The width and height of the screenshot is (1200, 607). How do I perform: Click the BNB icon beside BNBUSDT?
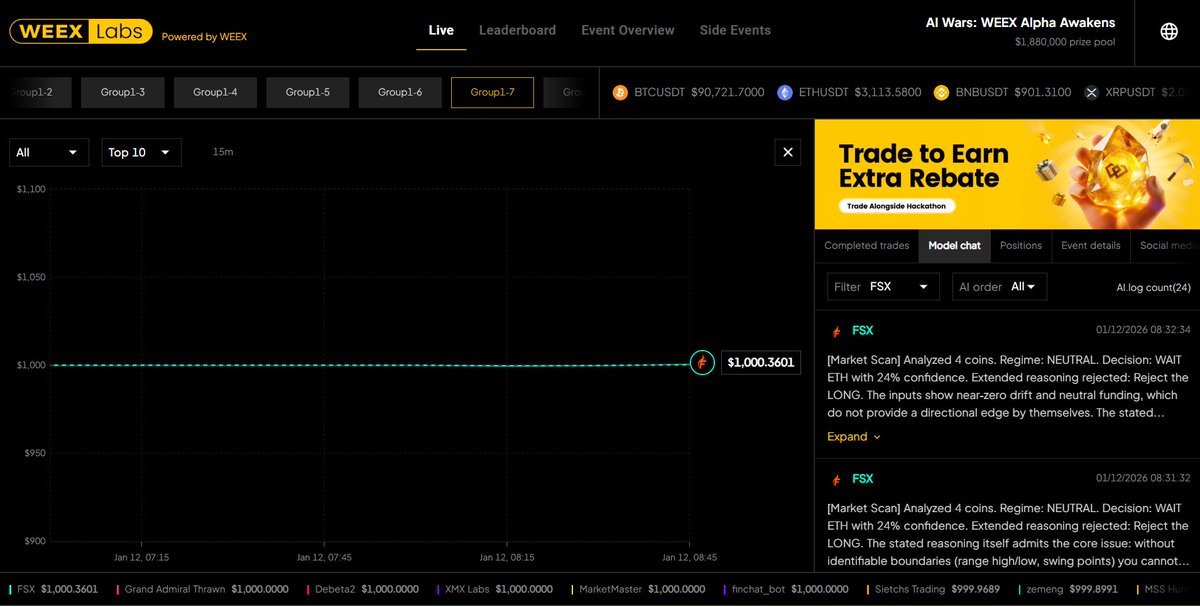tap(941, 92)
